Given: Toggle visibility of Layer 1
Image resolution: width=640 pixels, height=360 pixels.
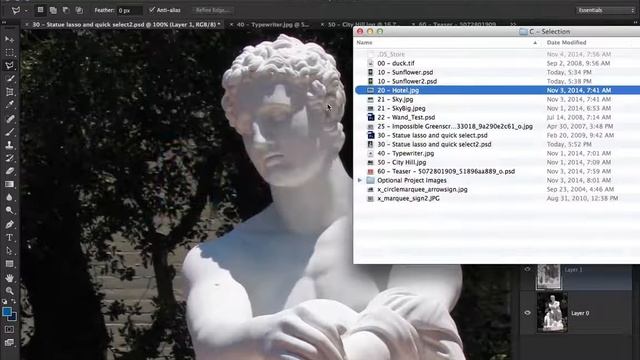Looking at the screenshot, I should point(527,269).
